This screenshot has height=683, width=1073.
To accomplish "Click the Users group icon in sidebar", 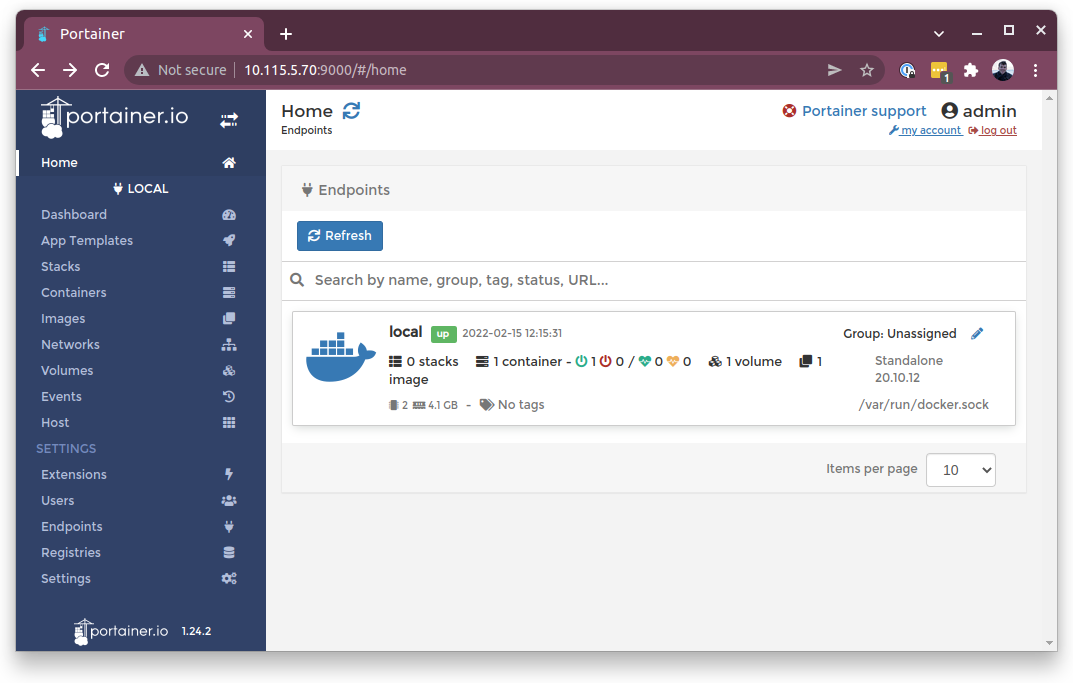I will tap(229, 501).
